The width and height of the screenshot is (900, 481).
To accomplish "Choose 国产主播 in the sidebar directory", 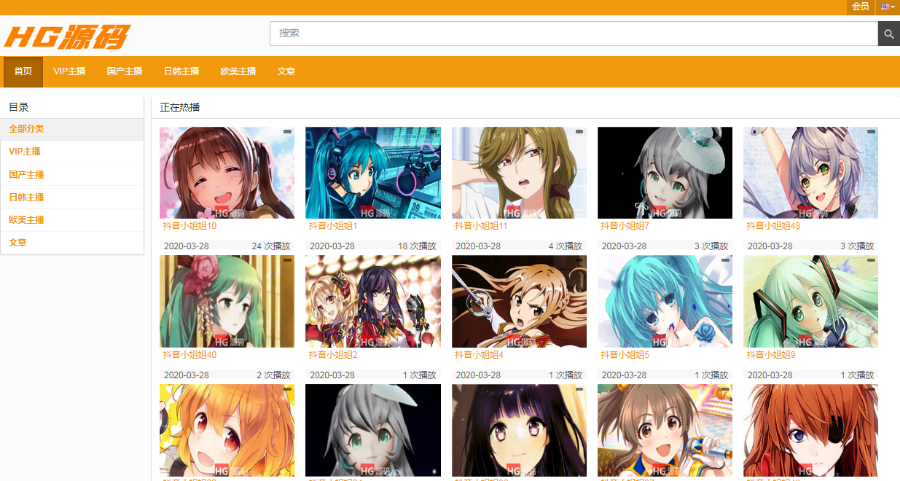I will coord(72,174).
